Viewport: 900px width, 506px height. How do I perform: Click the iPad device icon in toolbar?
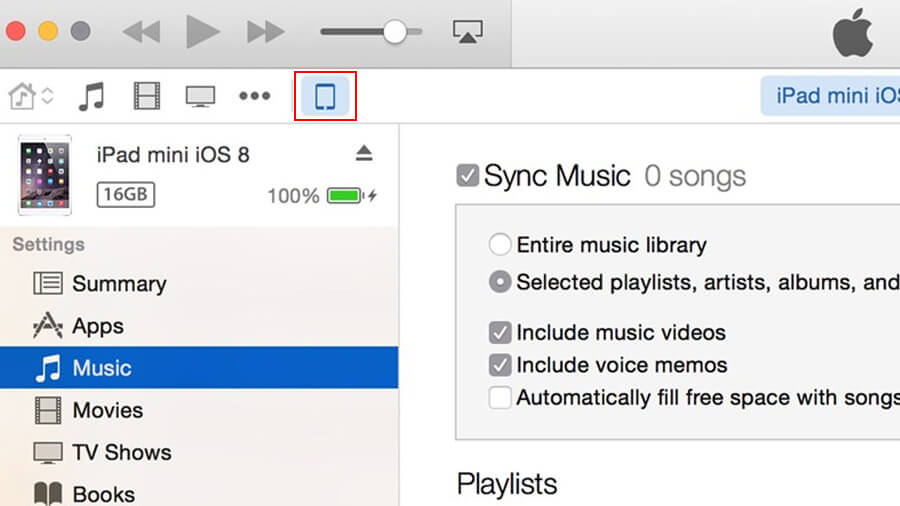[x=325, y=97]
